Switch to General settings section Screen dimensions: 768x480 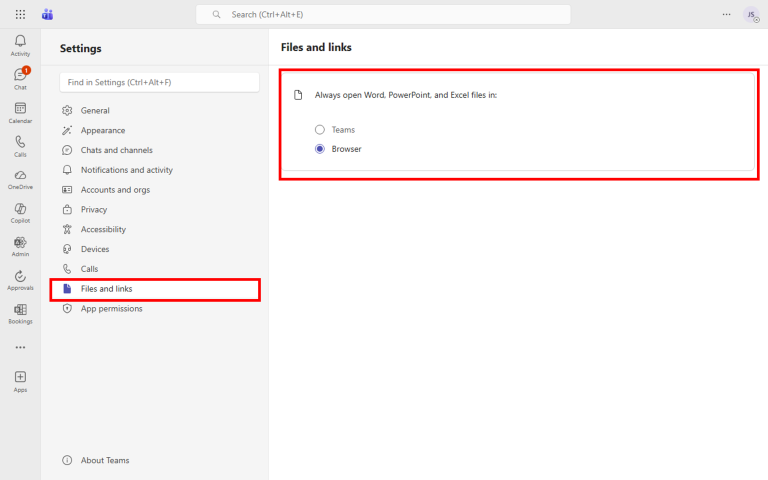click(x=95, y=111)
